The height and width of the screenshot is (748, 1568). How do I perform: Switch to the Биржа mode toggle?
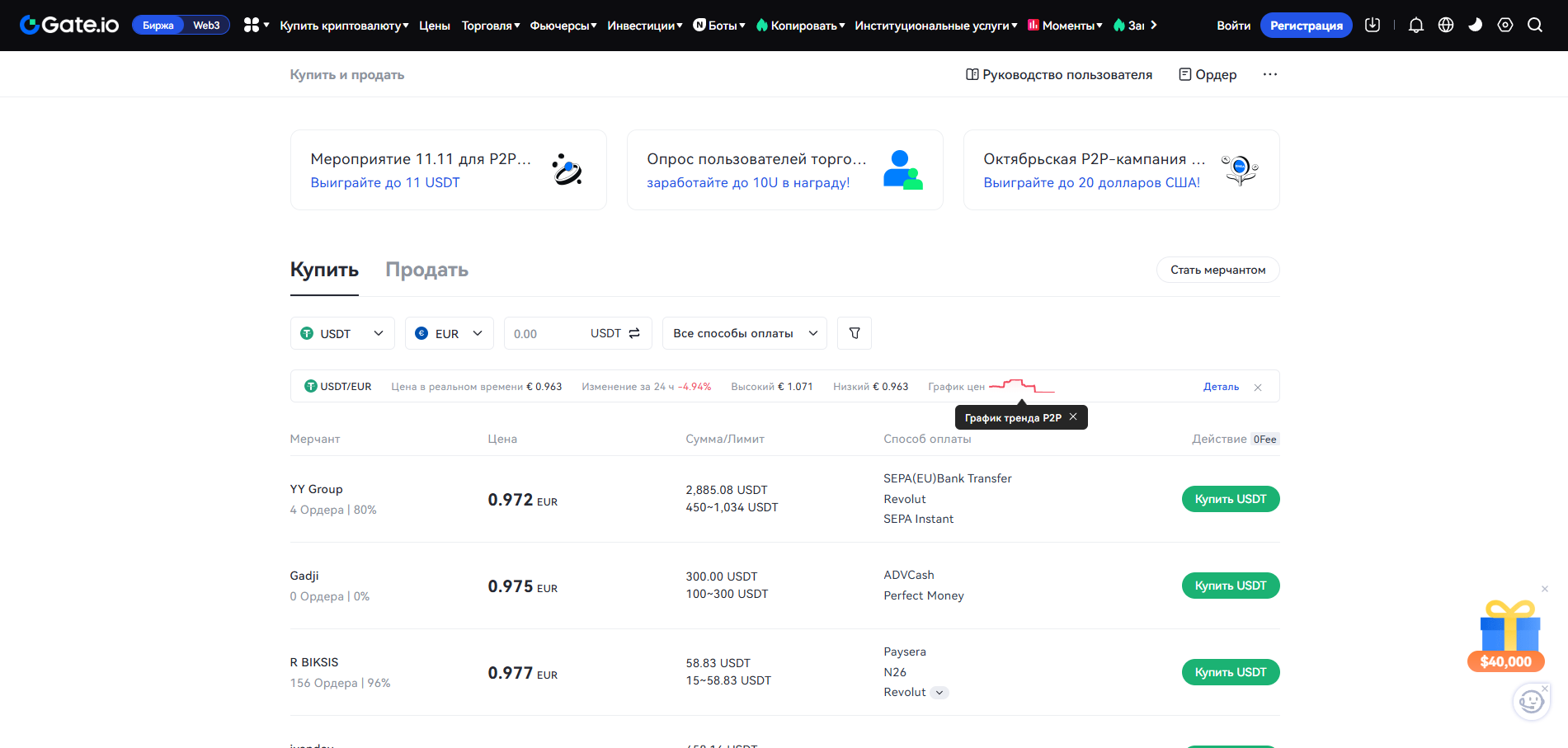(158, 26)
